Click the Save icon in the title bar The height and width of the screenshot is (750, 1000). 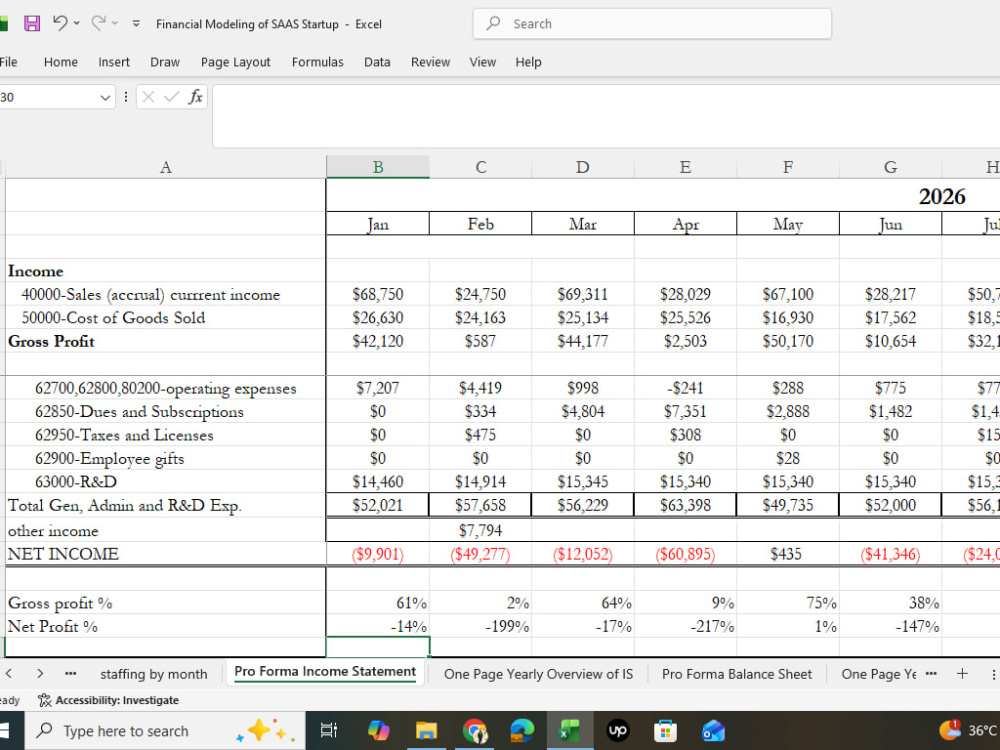pyautogui.click(x=32, y=24)
